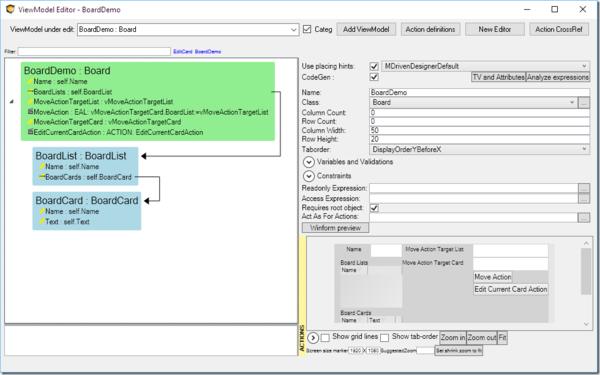Click Set shrink zoom to fit button
600x375 pixels.
tap(458, 351)
